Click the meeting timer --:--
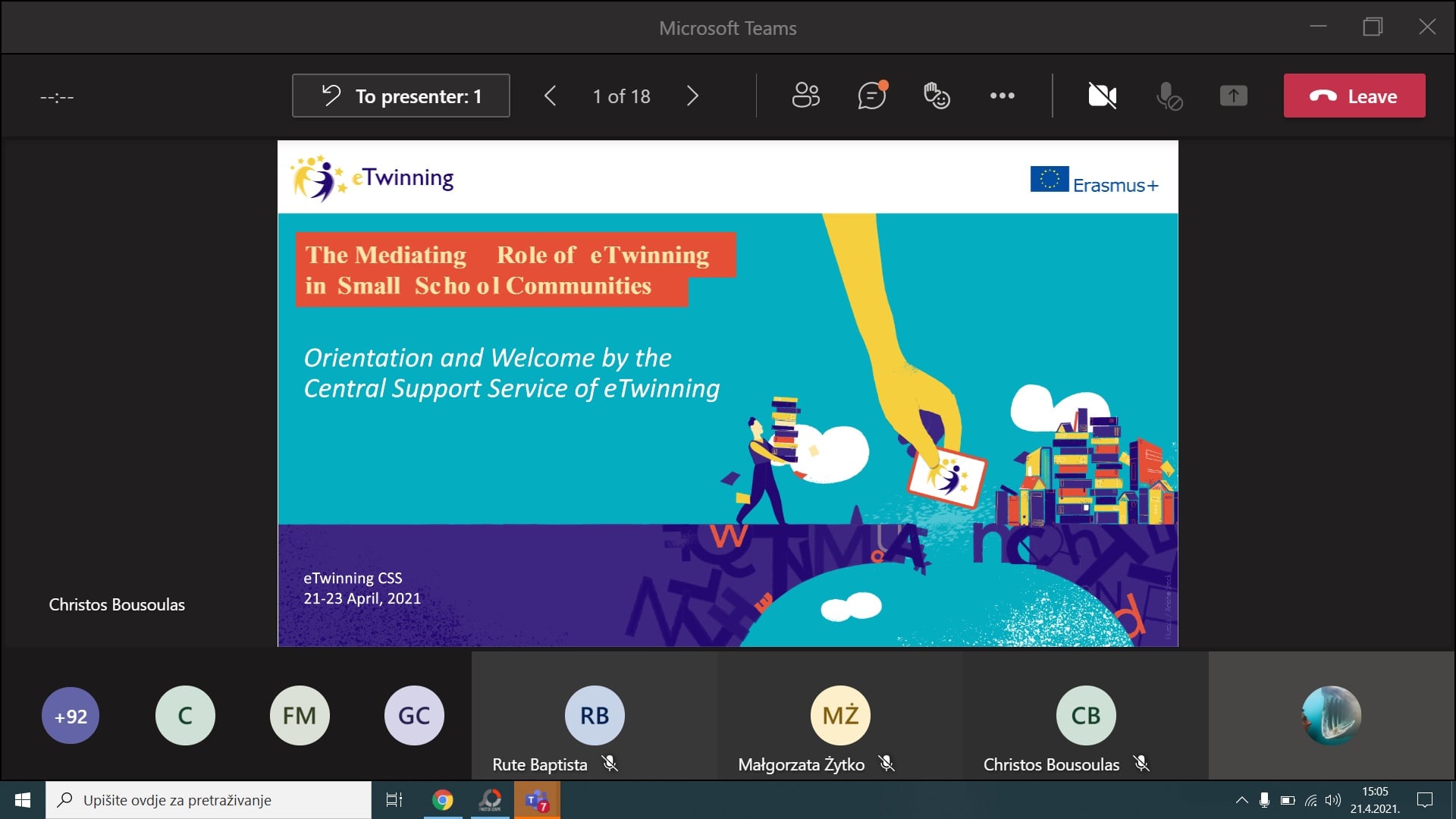The image size is (1456, 819). click(57, 97)
